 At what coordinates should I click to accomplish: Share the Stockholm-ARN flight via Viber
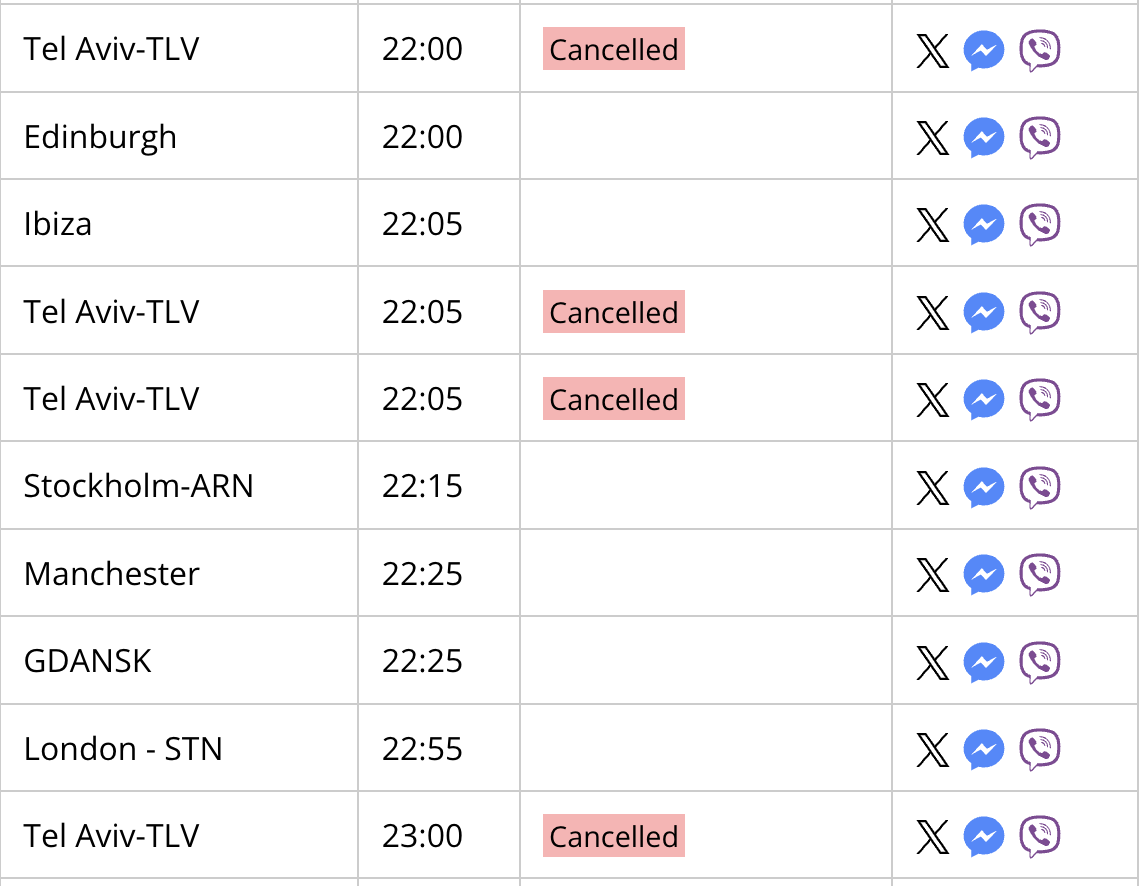(x=1039, y=487)
